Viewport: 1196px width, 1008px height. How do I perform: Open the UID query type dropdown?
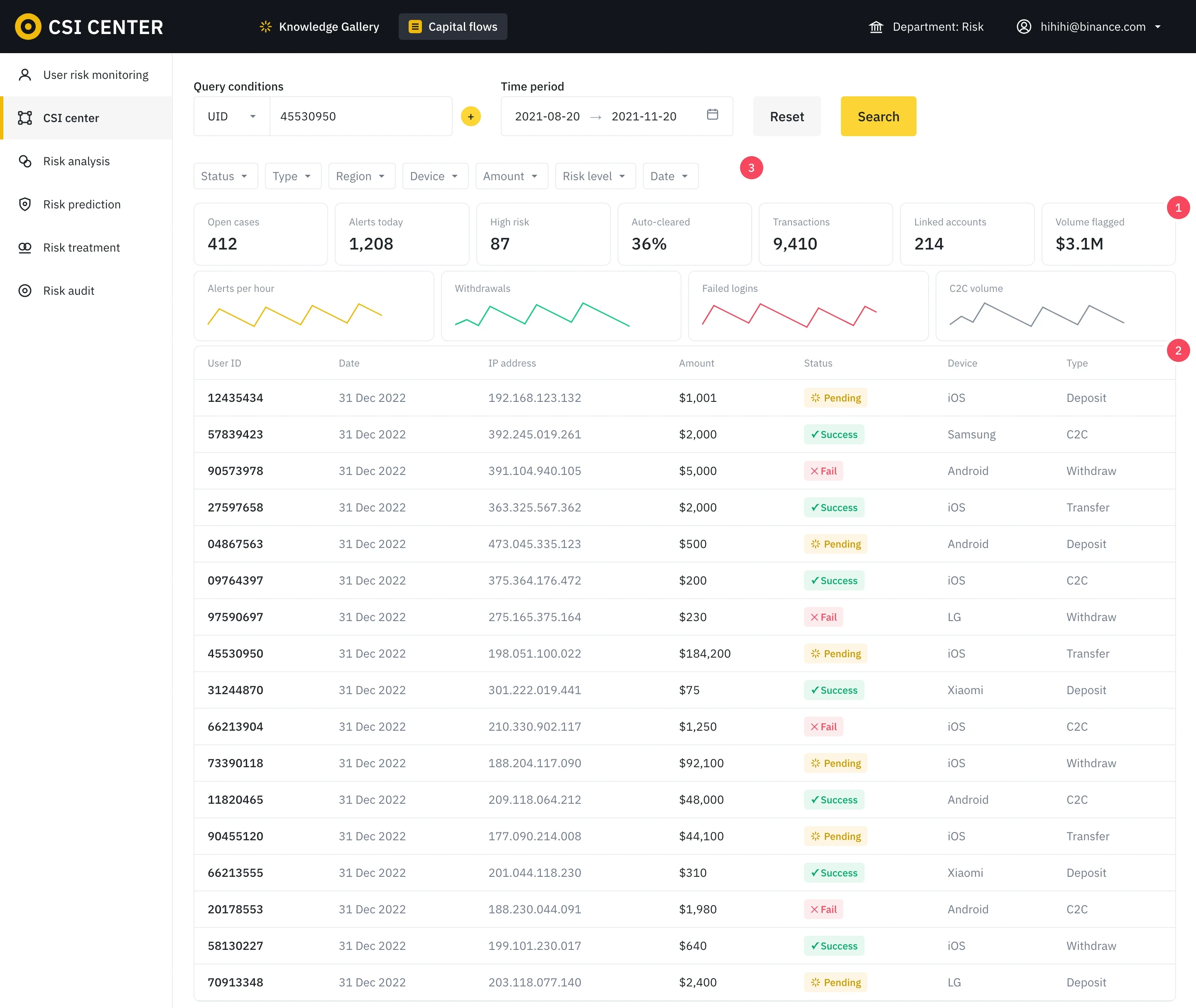(x=232, y=117)
